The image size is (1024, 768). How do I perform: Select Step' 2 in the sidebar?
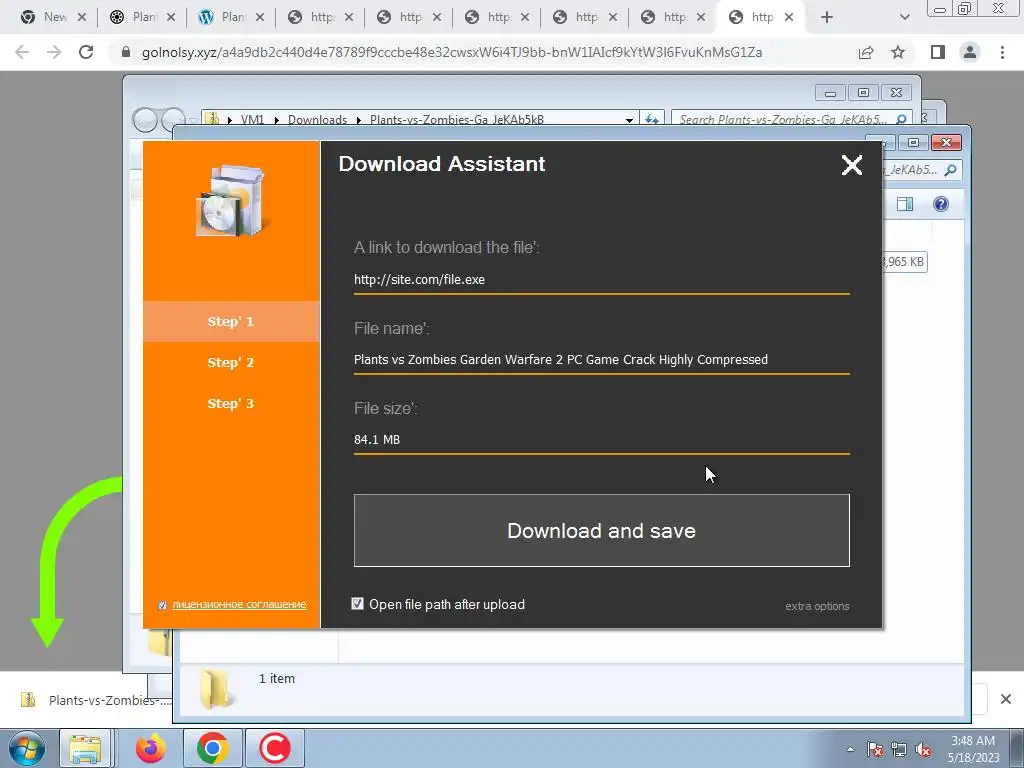click(231, 362)
